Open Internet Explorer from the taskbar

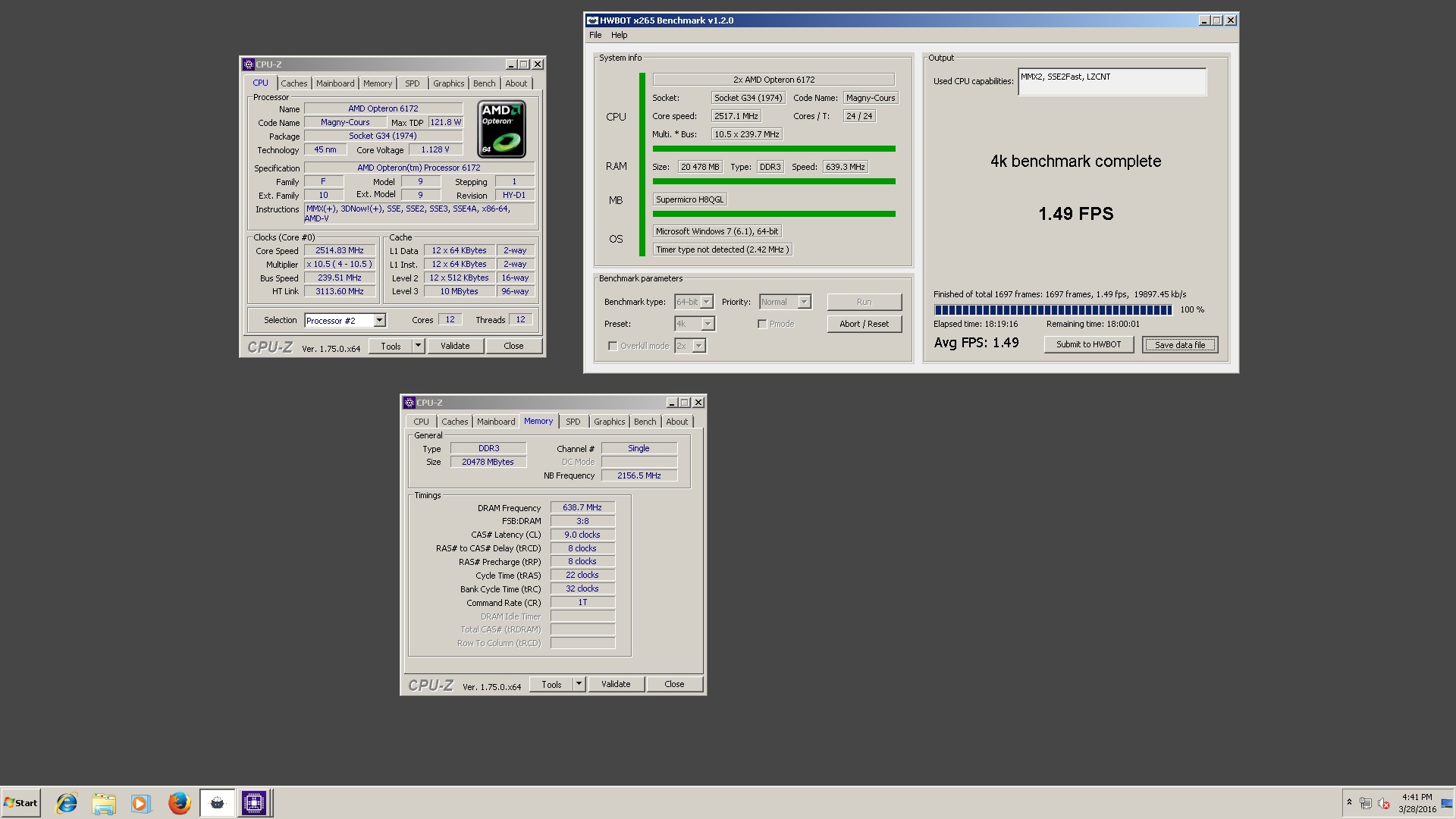pos(67,803)
